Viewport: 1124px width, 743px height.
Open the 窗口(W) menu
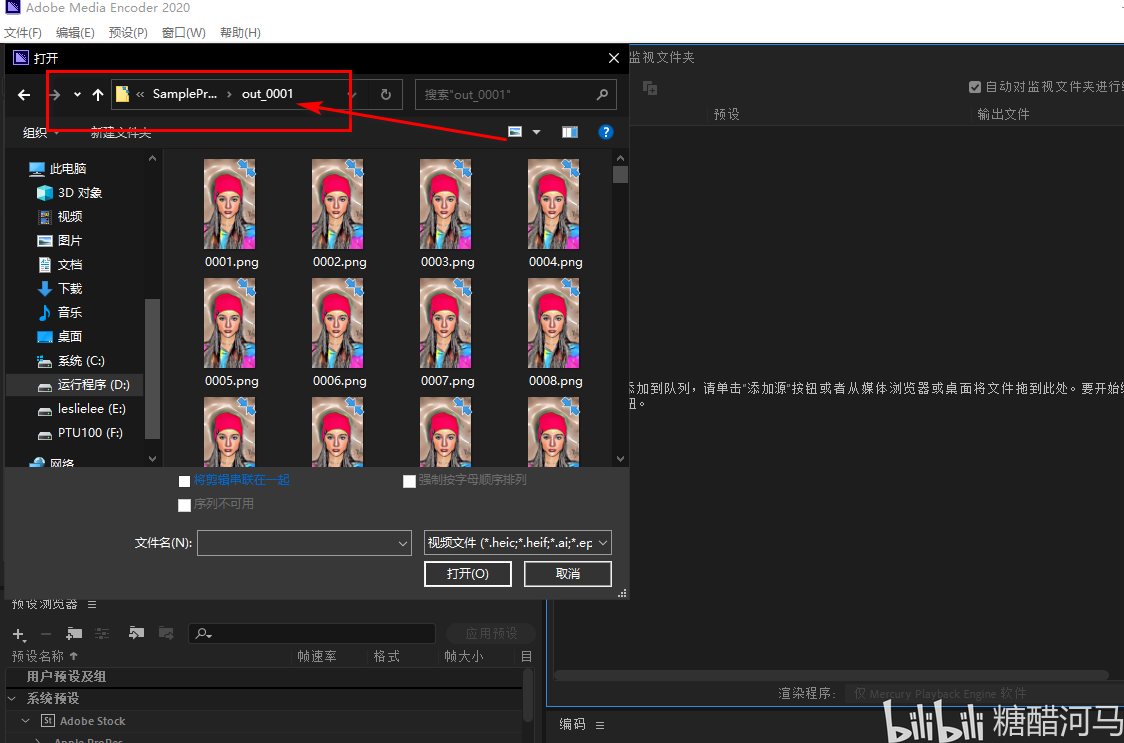pos(184,33)
